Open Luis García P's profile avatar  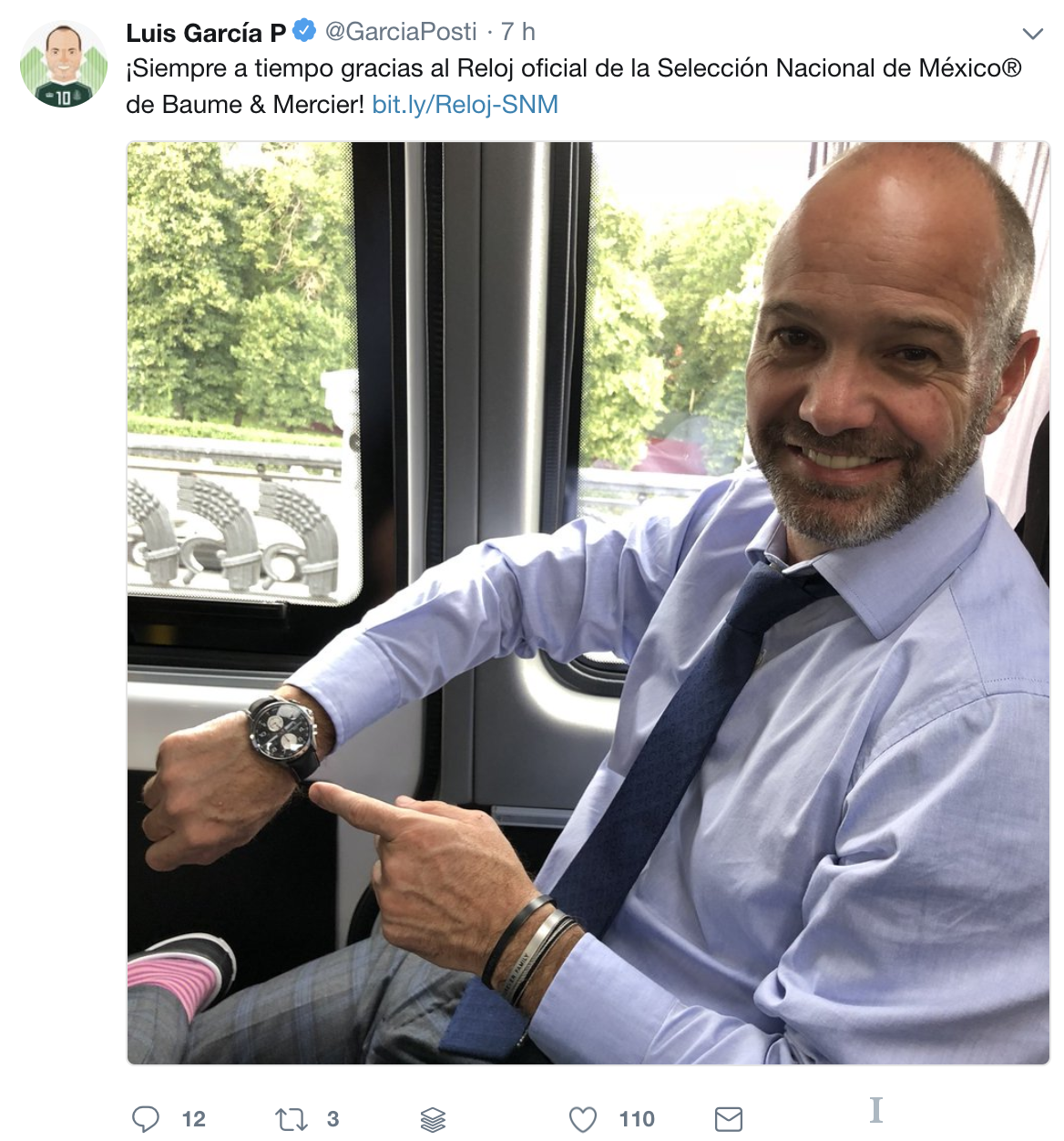pos(64,64)
